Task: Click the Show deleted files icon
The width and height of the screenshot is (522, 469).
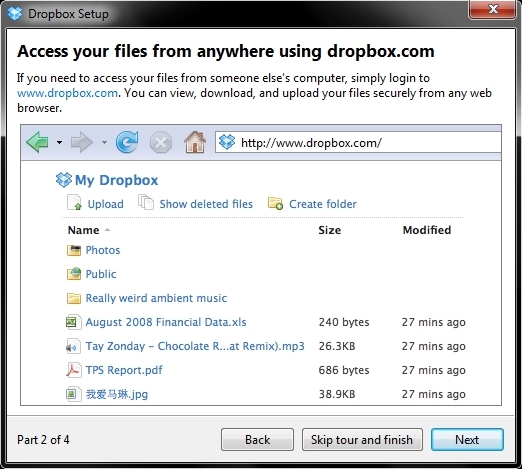Action: (146, 202)
